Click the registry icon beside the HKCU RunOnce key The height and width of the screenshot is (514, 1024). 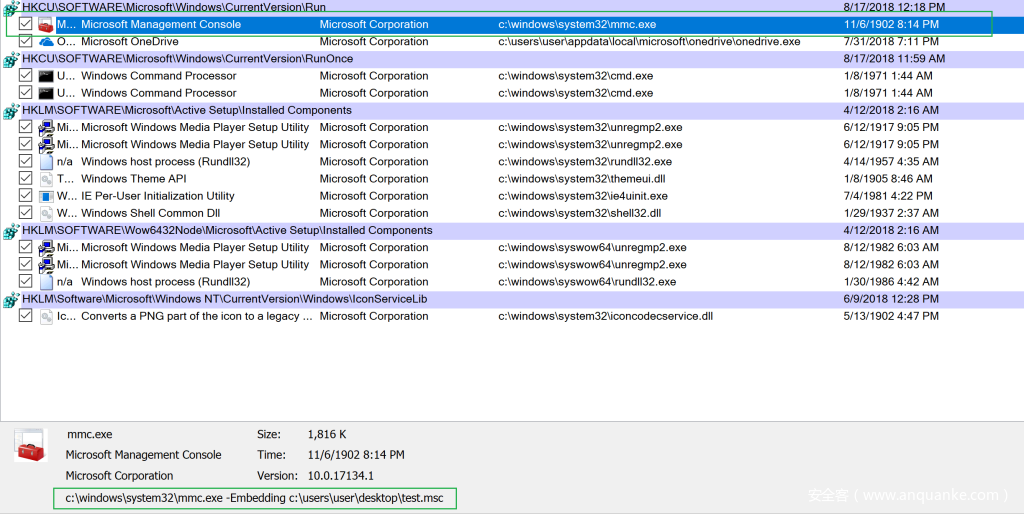(x=11, y=59)
